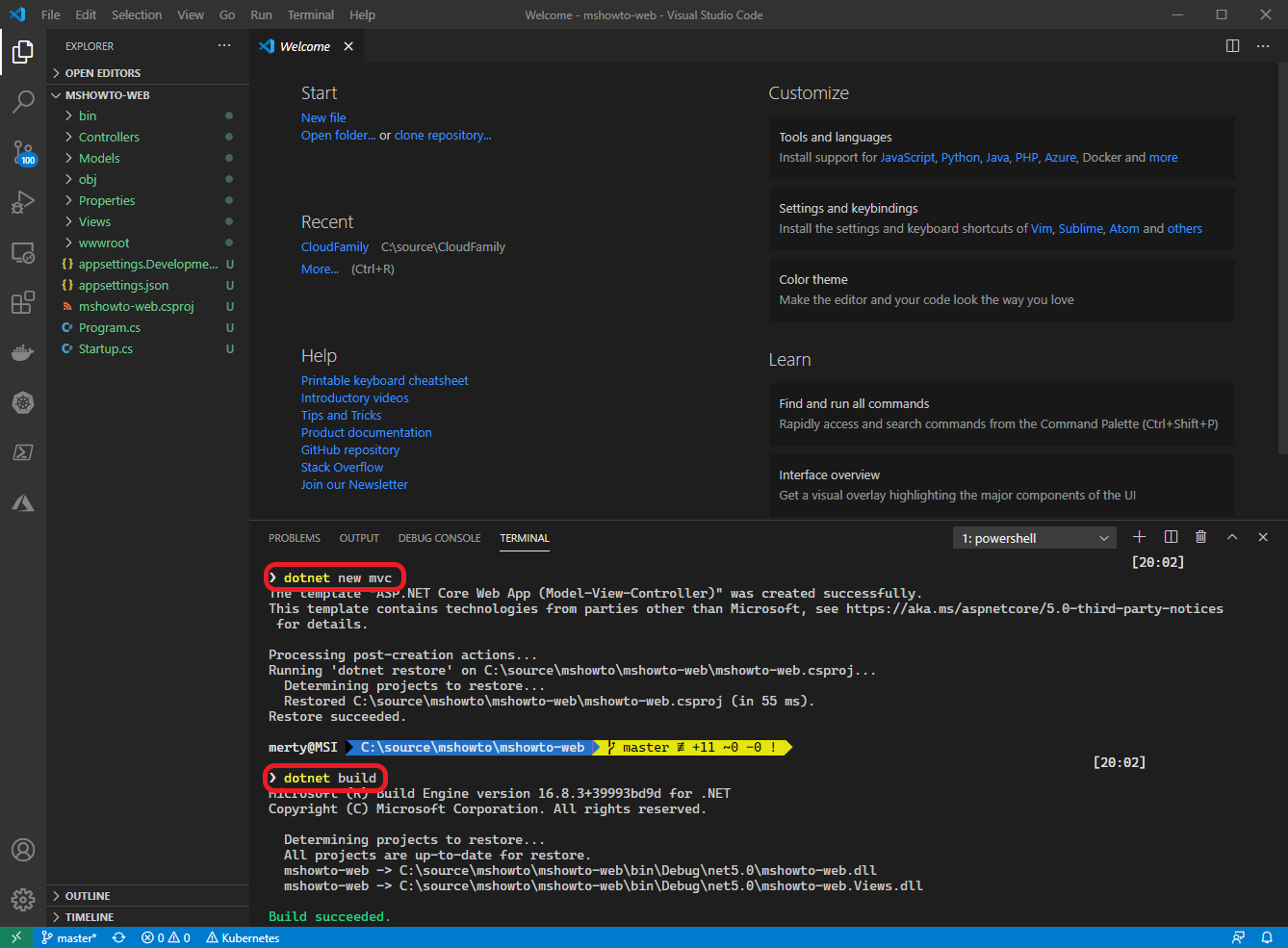Switch to the DEBUG CONSOLE tab
The height and width of the screenshot is (948, 1288).
pos(439,538)
